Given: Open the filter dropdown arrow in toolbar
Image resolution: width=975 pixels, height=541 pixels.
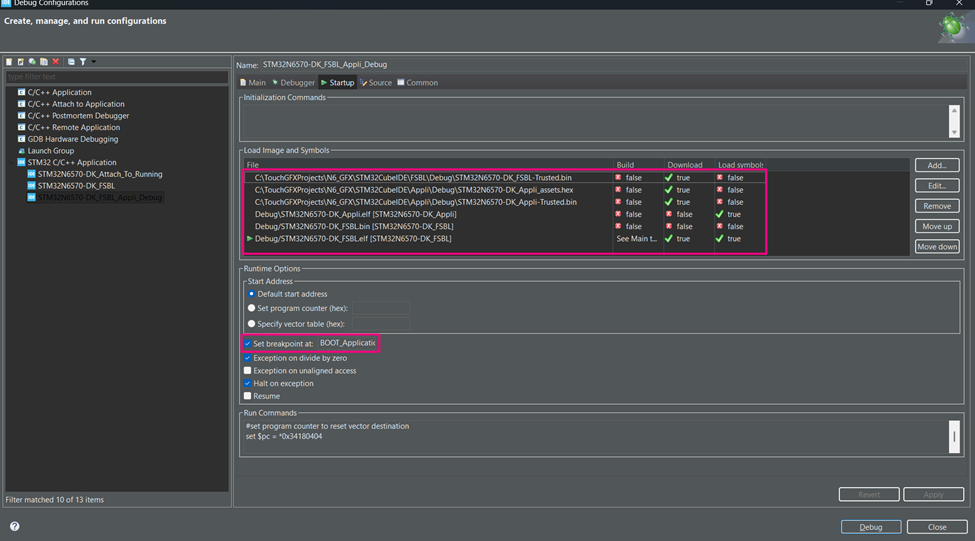Looking at the screenshot, I should coord(94,62).
